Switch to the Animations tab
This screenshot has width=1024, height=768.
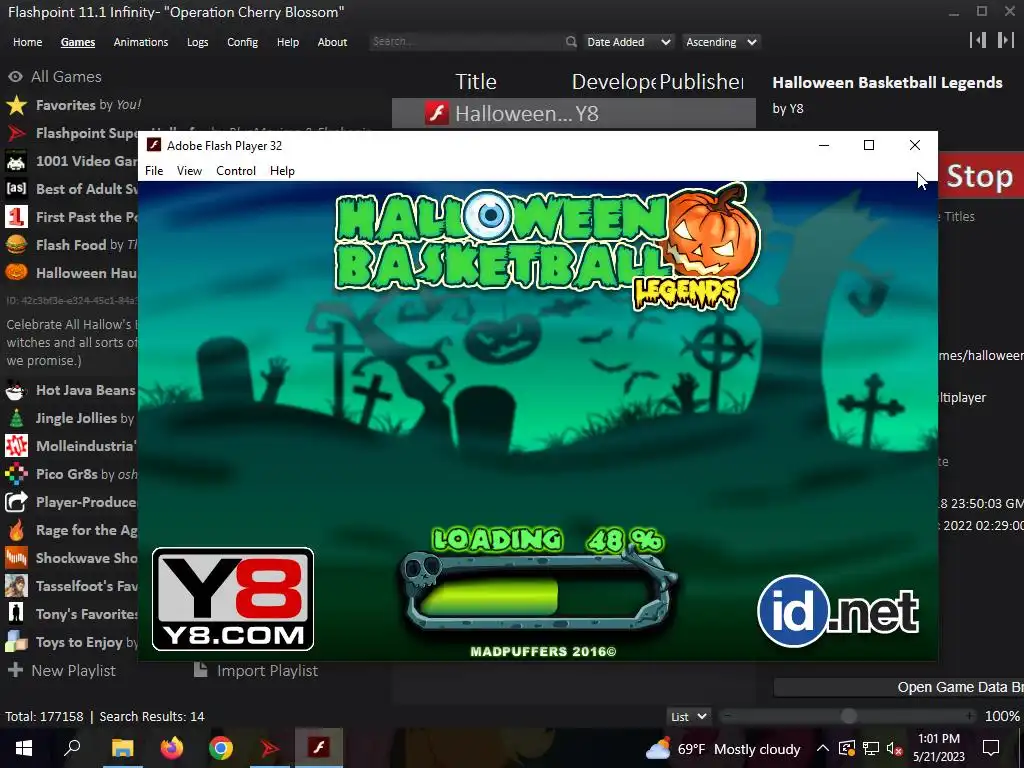(x=140, y=42)
